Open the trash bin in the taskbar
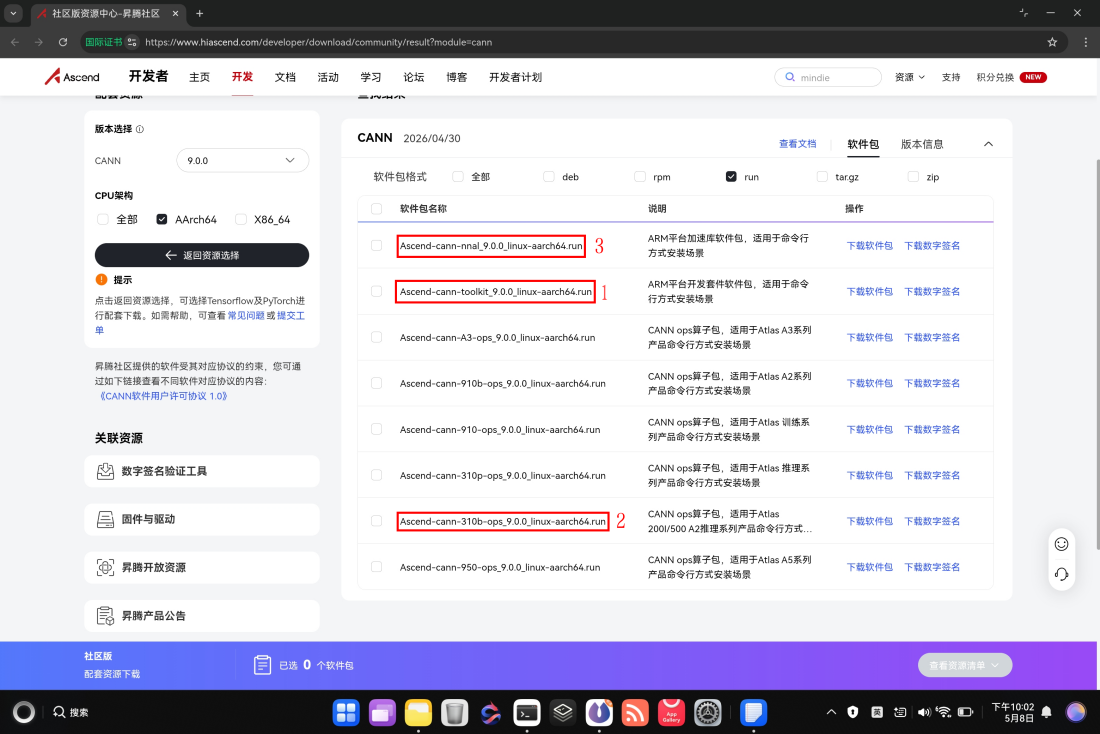Image resolution: width=1100 pixels, height=734 pixels. (x=455, y=713)
